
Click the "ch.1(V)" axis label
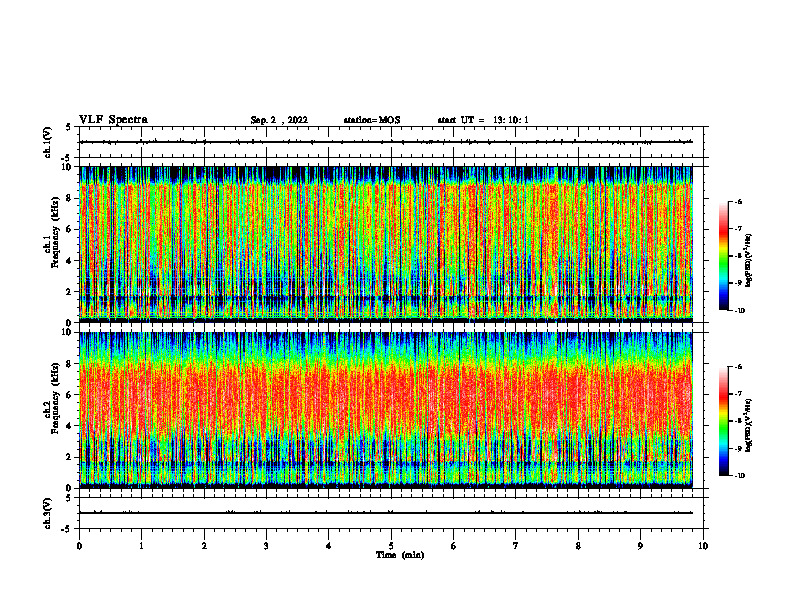(x=47, y=142)
